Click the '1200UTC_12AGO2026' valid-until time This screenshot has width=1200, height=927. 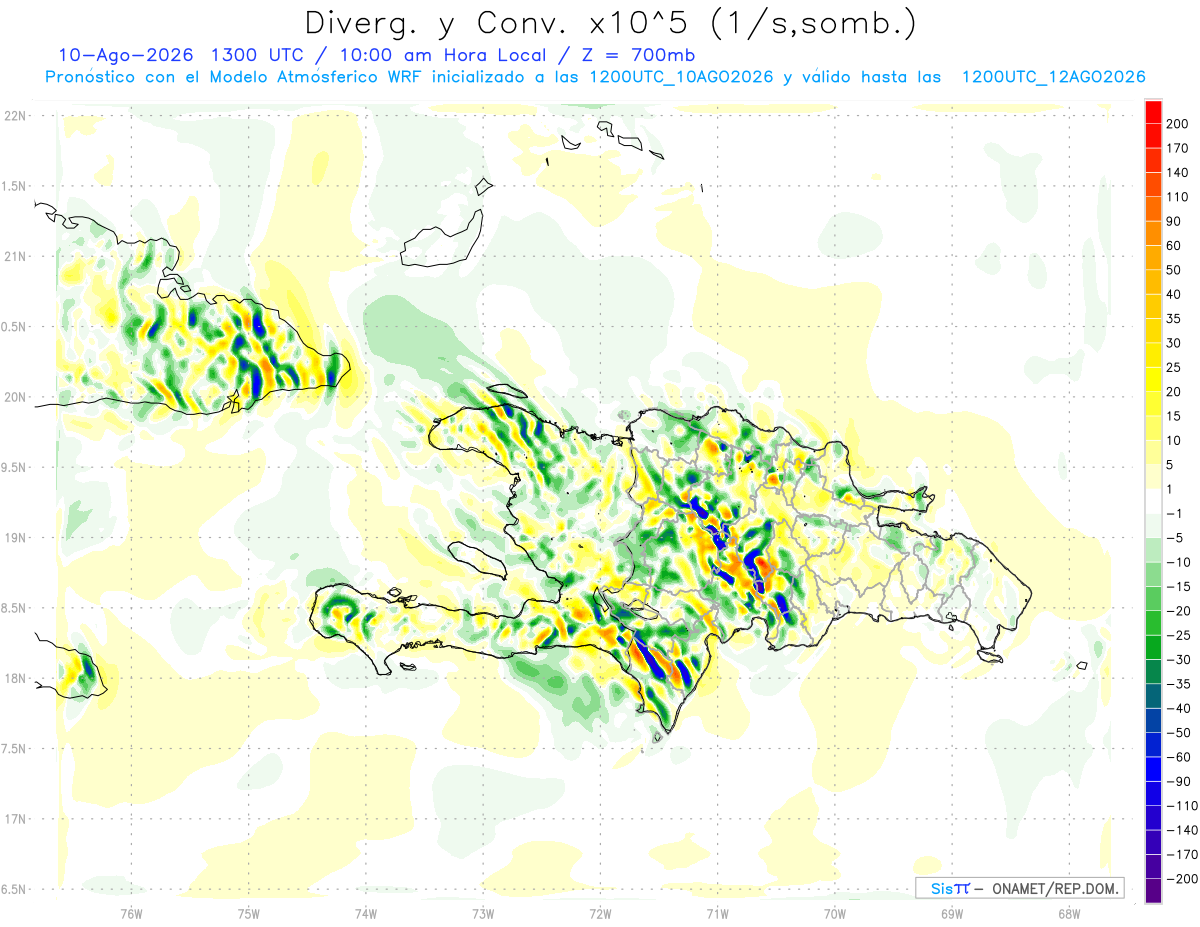coord(1053,77)
